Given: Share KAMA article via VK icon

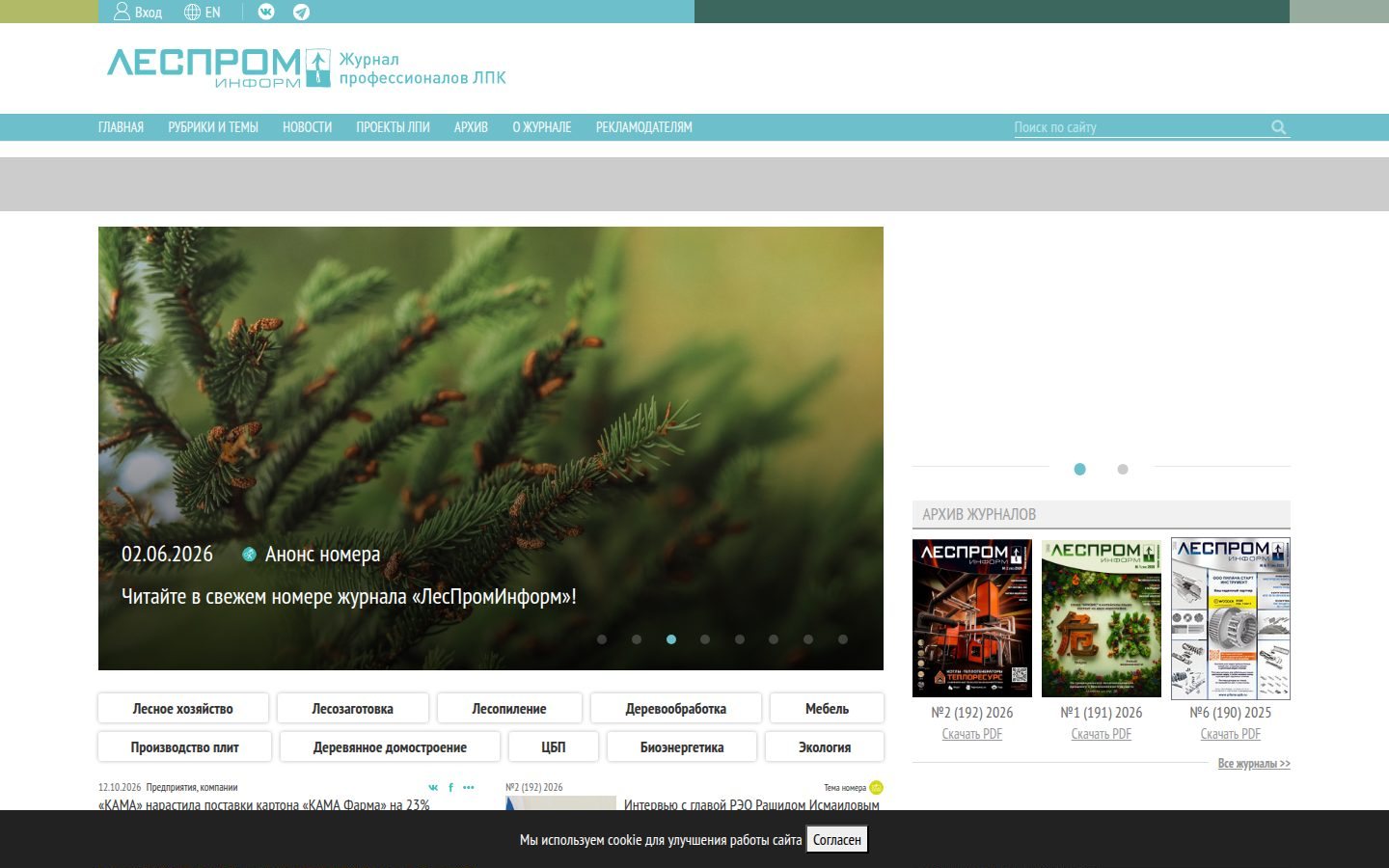Looking at the screenshot, I should 433,788.
